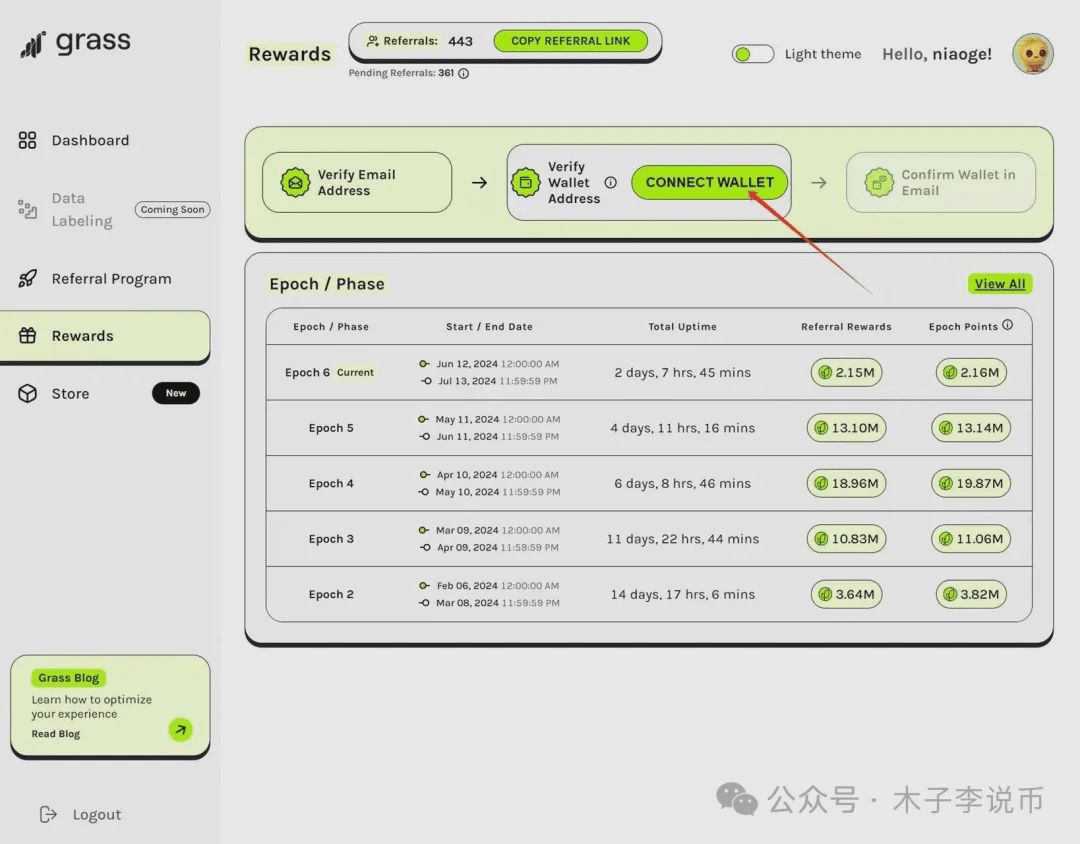This screenshot has width=1080, height=844.
Task: Click the grass logo icon
Action: pos(32,45)
